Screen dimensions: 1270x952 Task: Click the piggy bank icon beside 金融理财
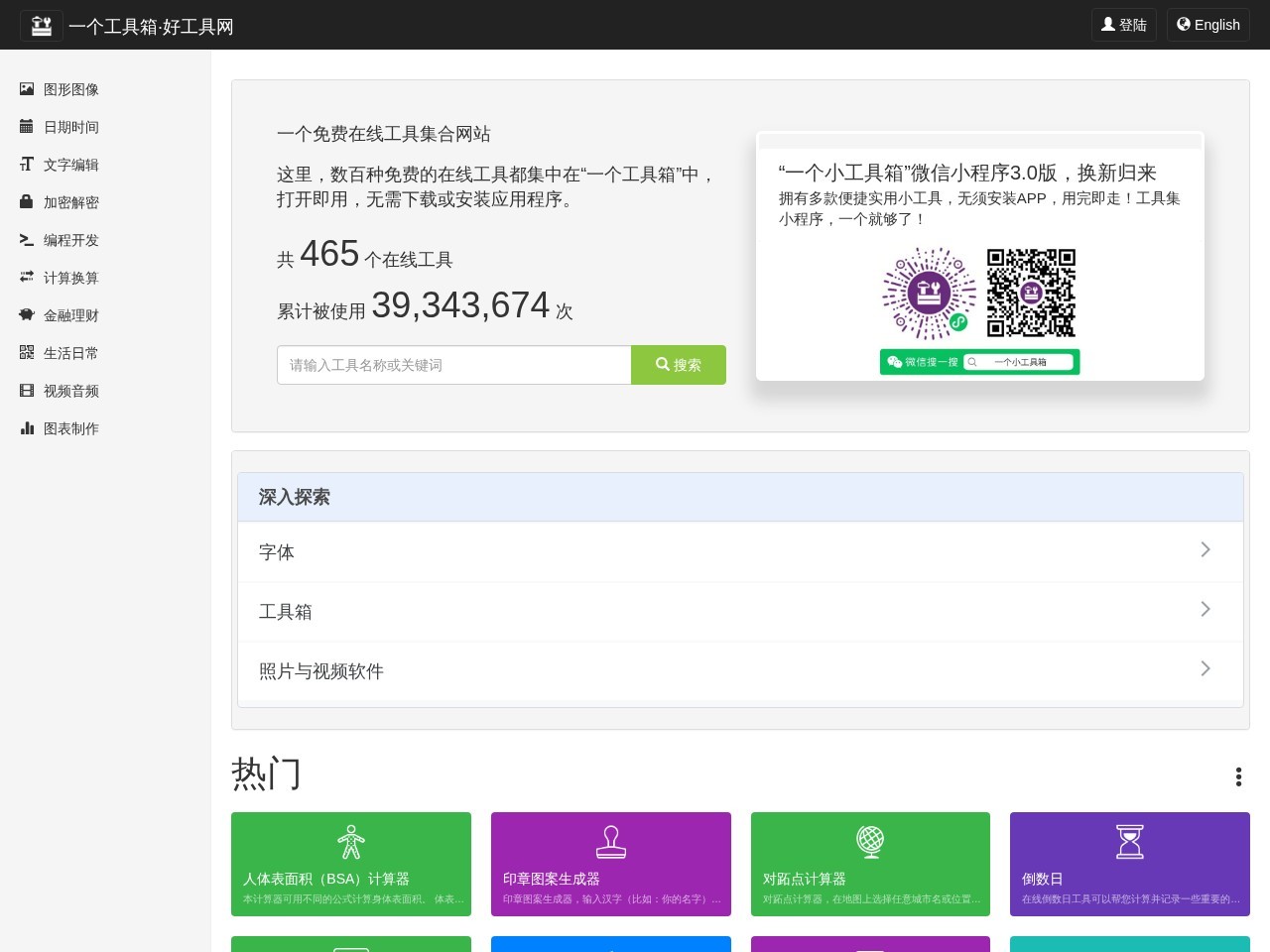coord(27,314)
